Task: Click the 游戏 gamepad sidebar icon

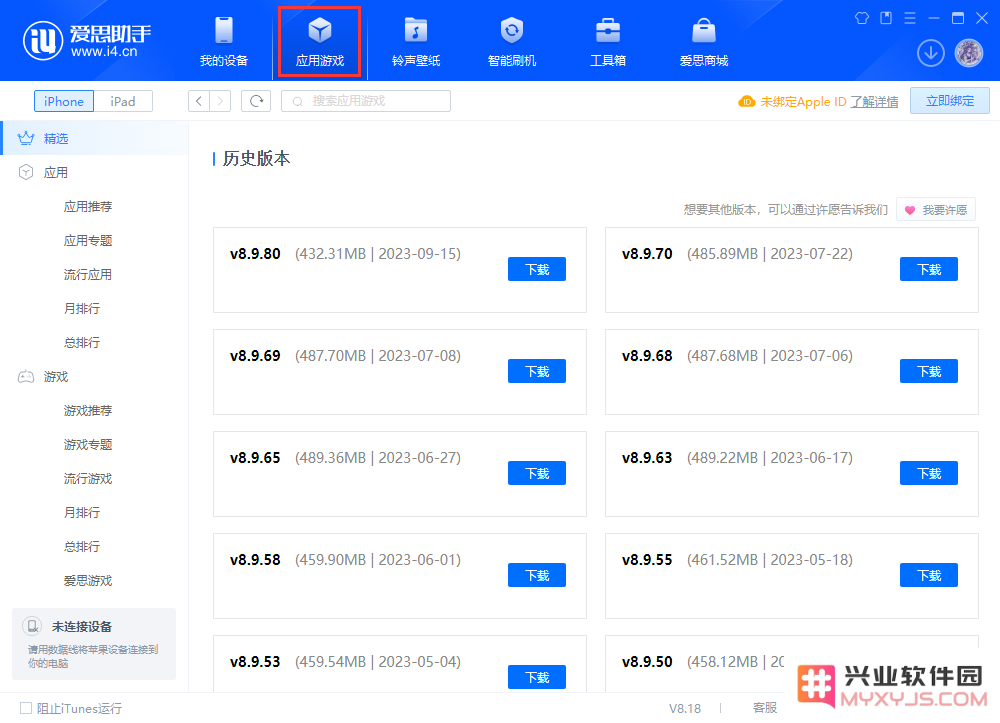Action: coord(26,376)
